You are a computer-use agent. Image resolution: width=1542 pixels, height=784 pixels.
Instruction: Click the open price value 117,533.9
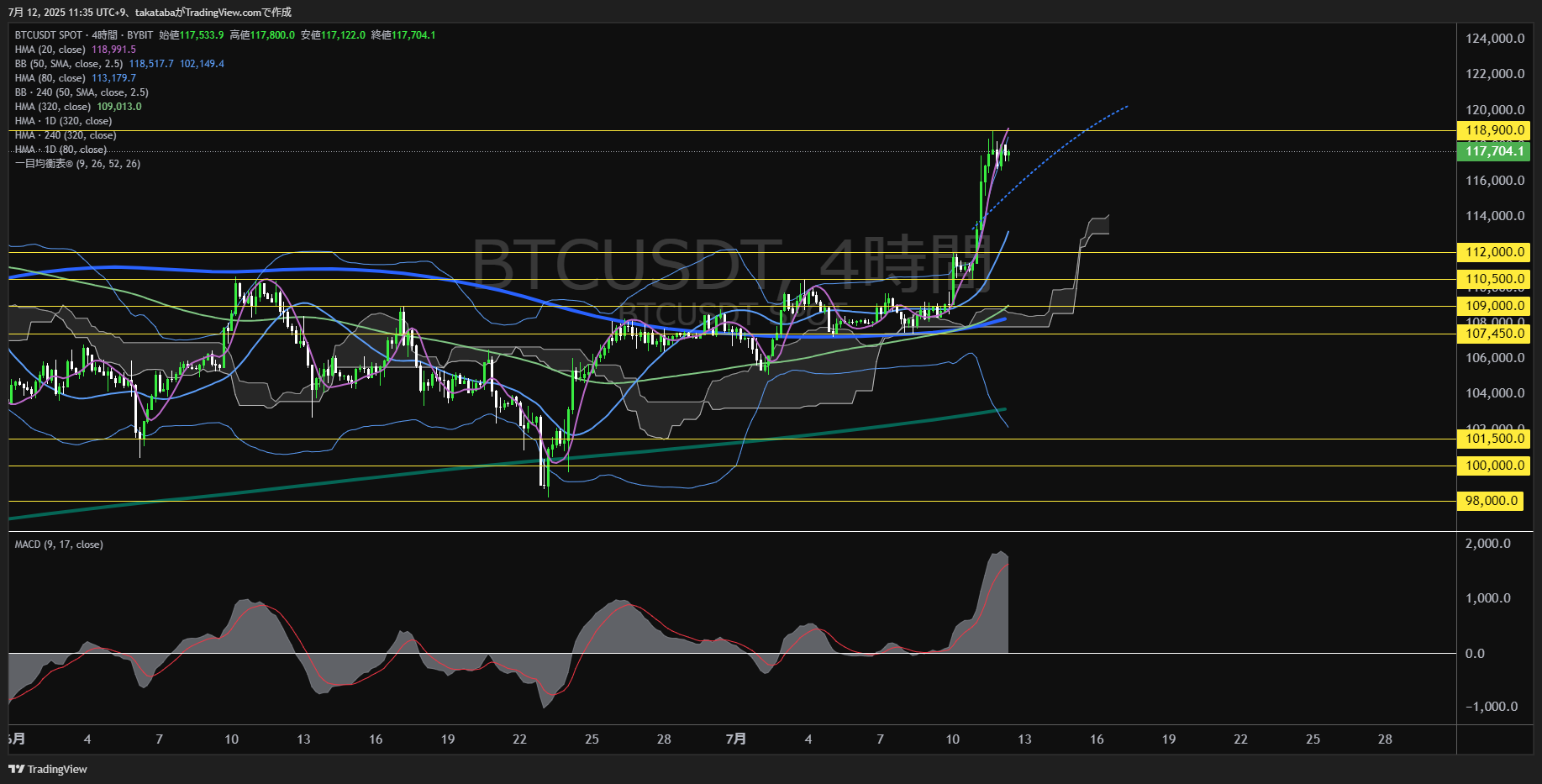point(202,35)
